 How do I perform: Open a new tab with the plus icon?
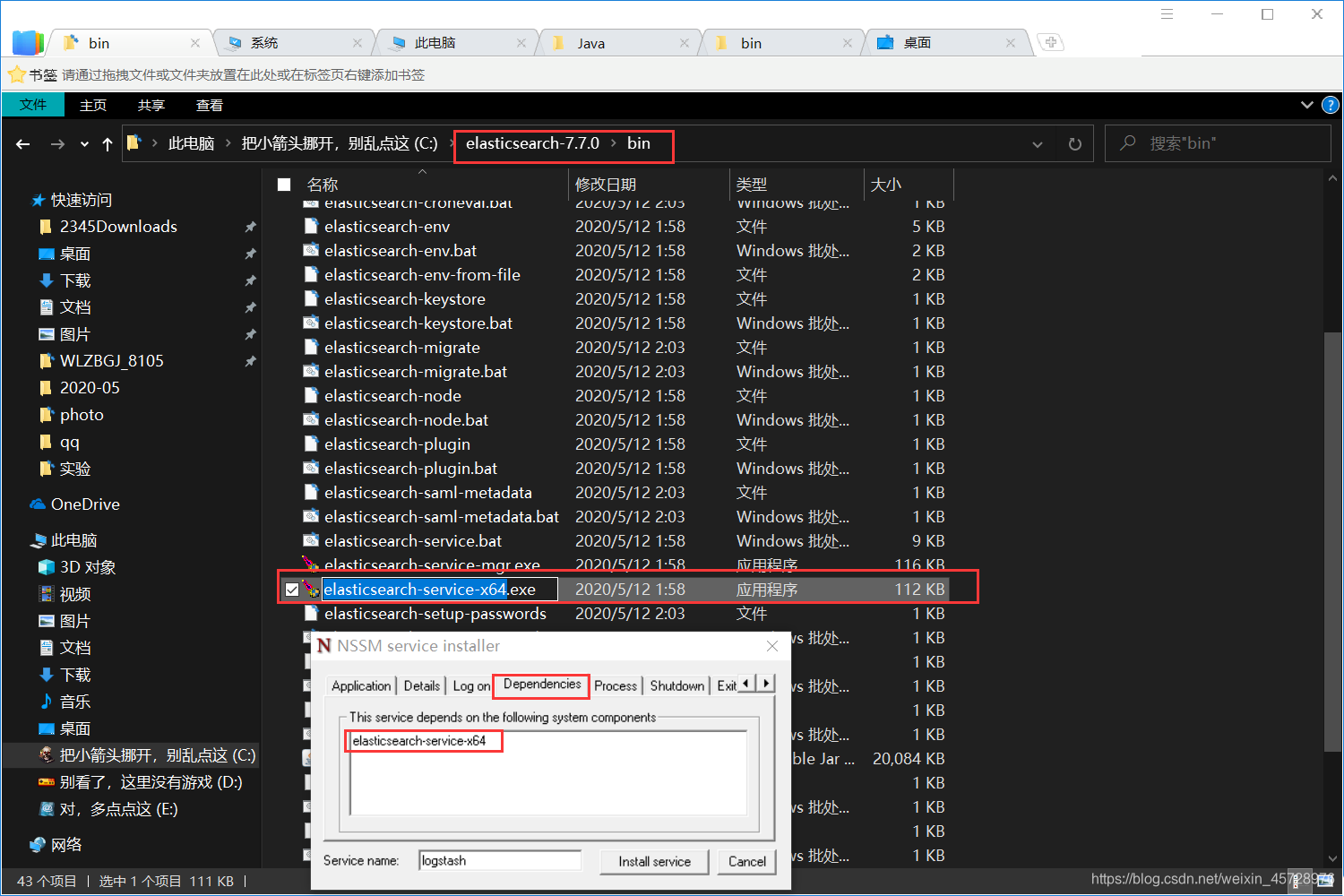pyautogui.click(x=1050, y=42)
